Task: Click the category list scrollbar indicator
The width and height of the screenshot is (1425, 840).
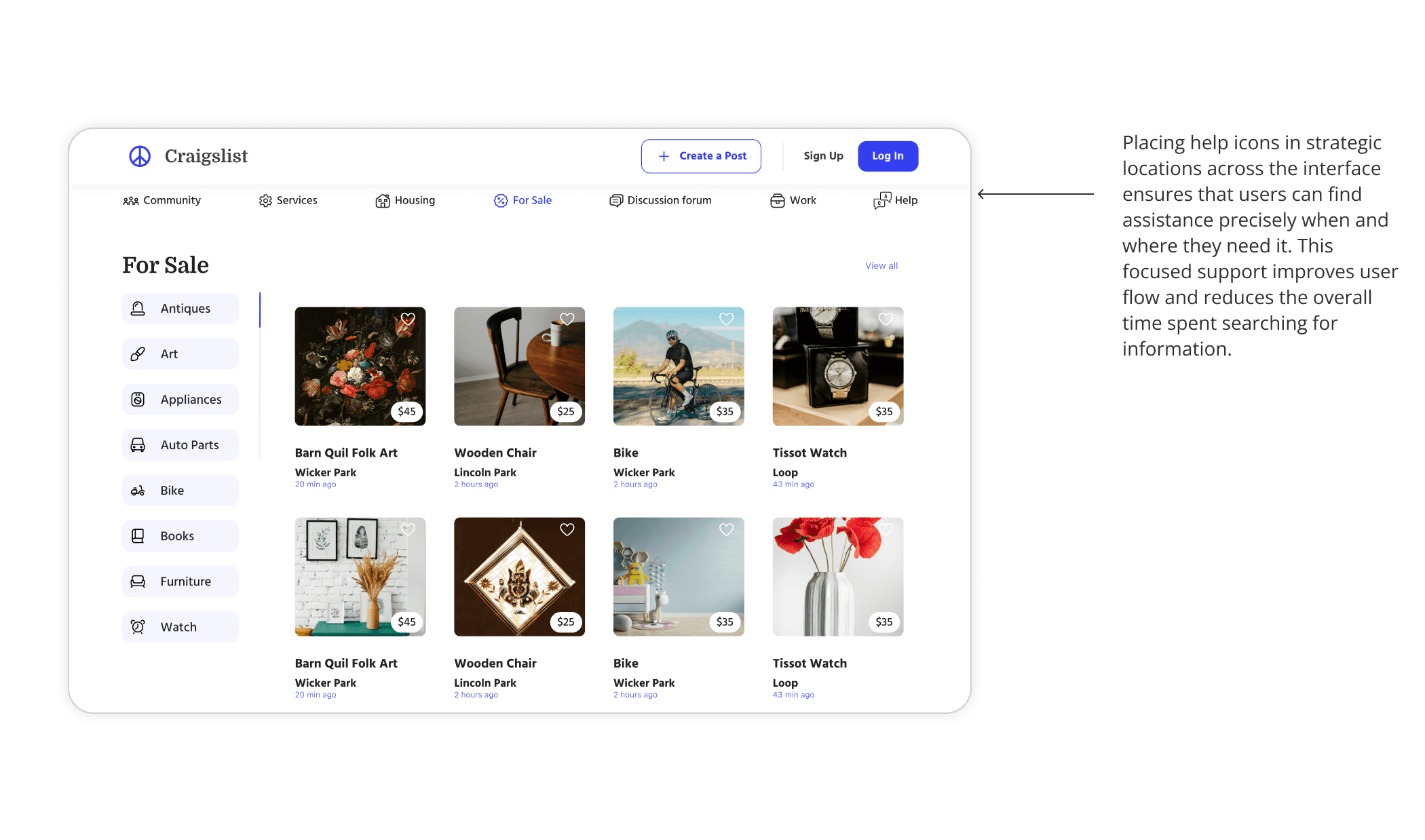Action: click(260, 310)
